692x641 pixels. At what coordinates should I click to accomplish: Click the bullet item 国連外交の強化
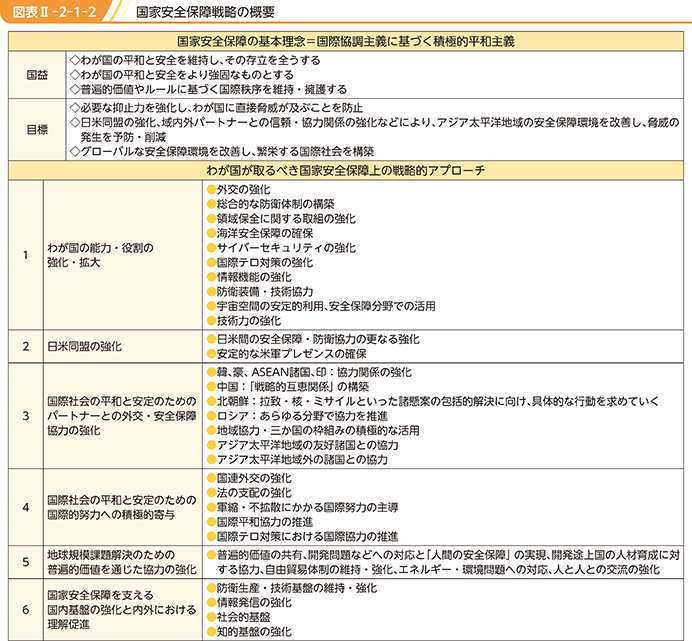pyautogui.click(x=249, y=478)
